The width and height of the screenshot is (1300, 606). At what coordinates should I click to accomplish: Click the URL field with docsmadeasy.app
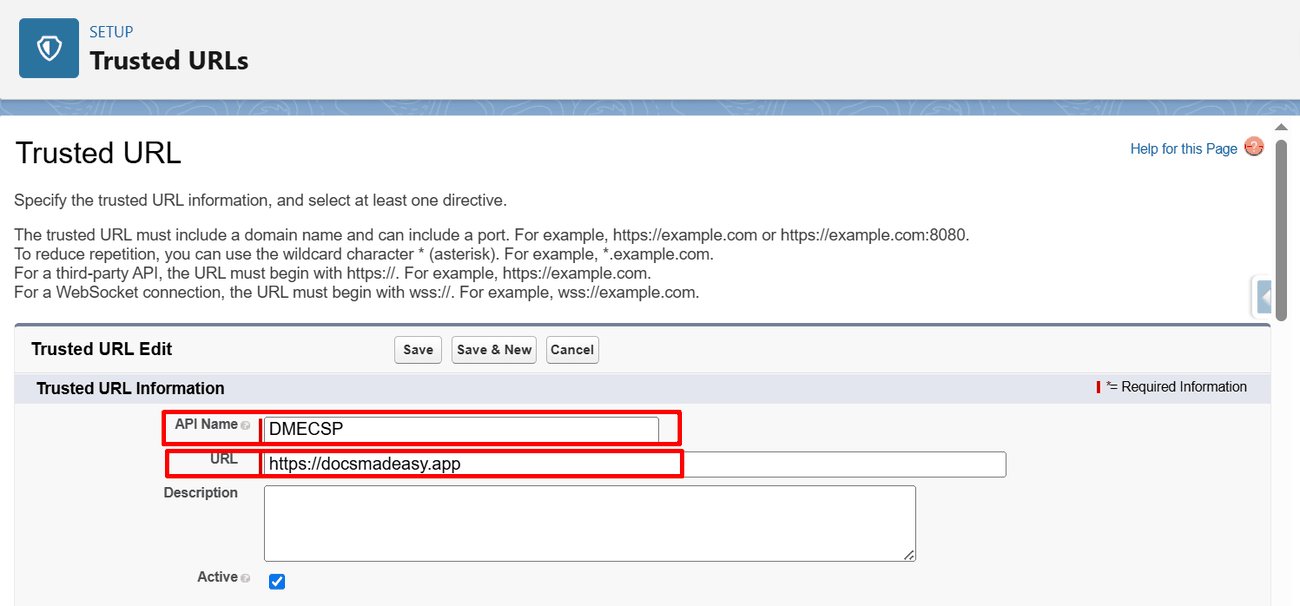pyautogui.click(x=635, y=464)
